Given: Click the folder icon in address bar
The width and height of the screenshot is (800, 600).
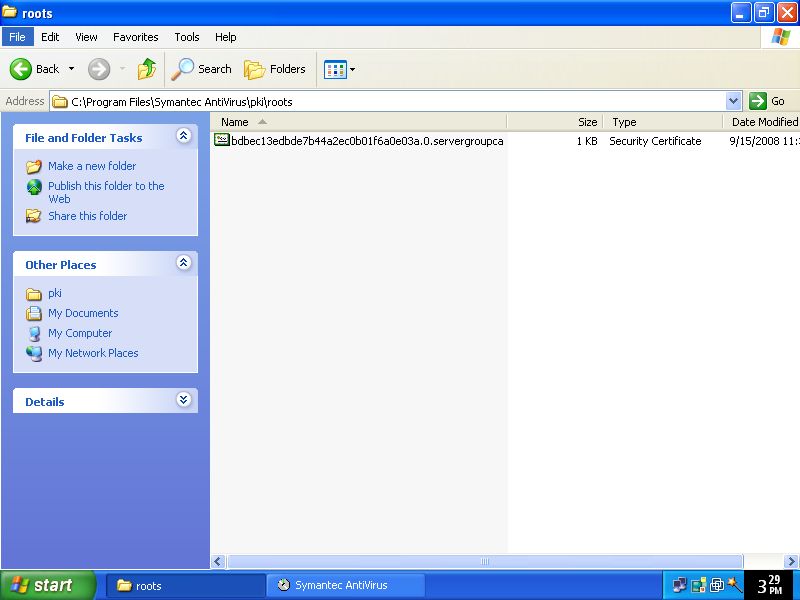Looking at the screenshot, I should click(x=60, y=102).
